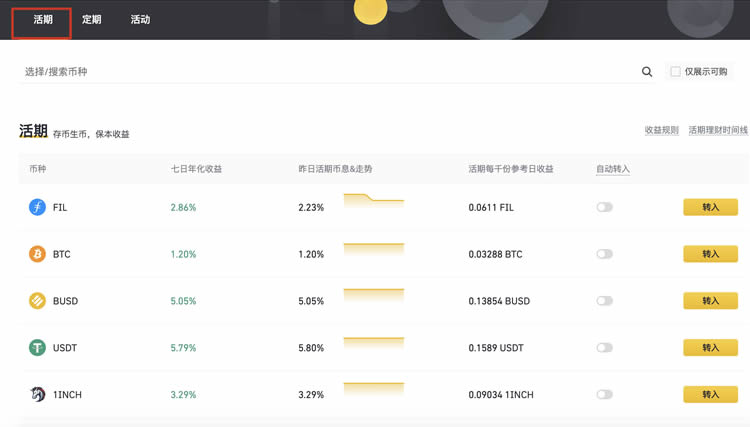Screen dimensions: 750x427
Task: Check the 仅展示可购 checkbox
Action: tap(676, 72)
